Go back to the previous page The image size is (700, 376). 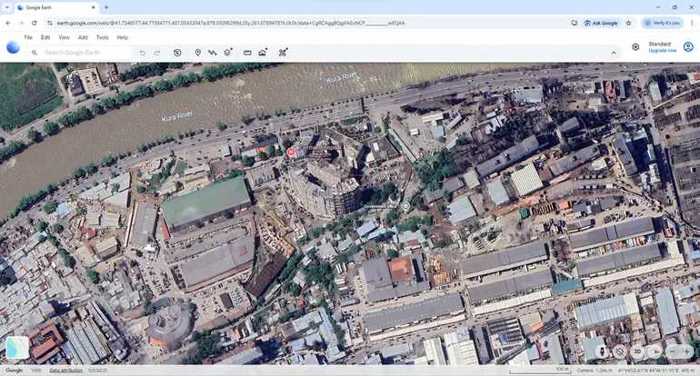tap(8, 23)
